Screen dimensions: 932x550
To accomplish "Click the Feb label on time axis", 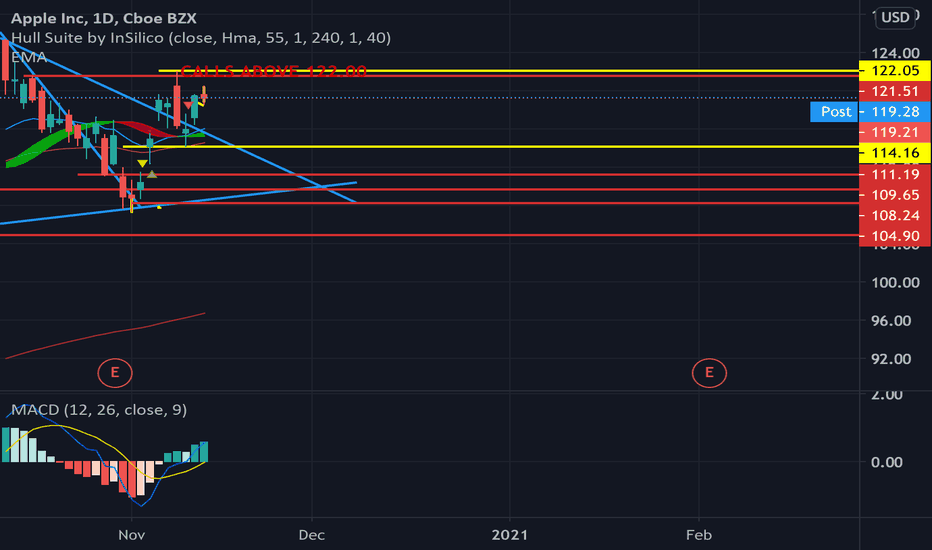I will tap(698, 535).
